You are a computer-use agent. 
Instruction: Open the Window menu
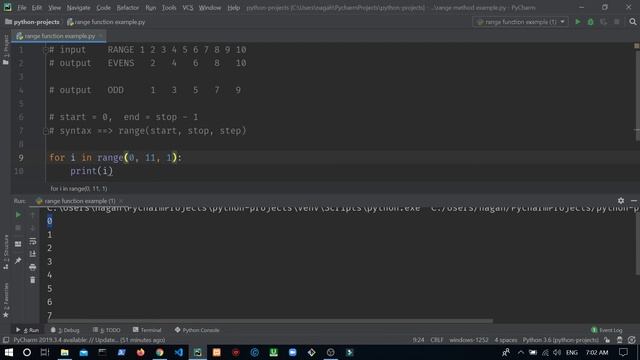[210, 8]
